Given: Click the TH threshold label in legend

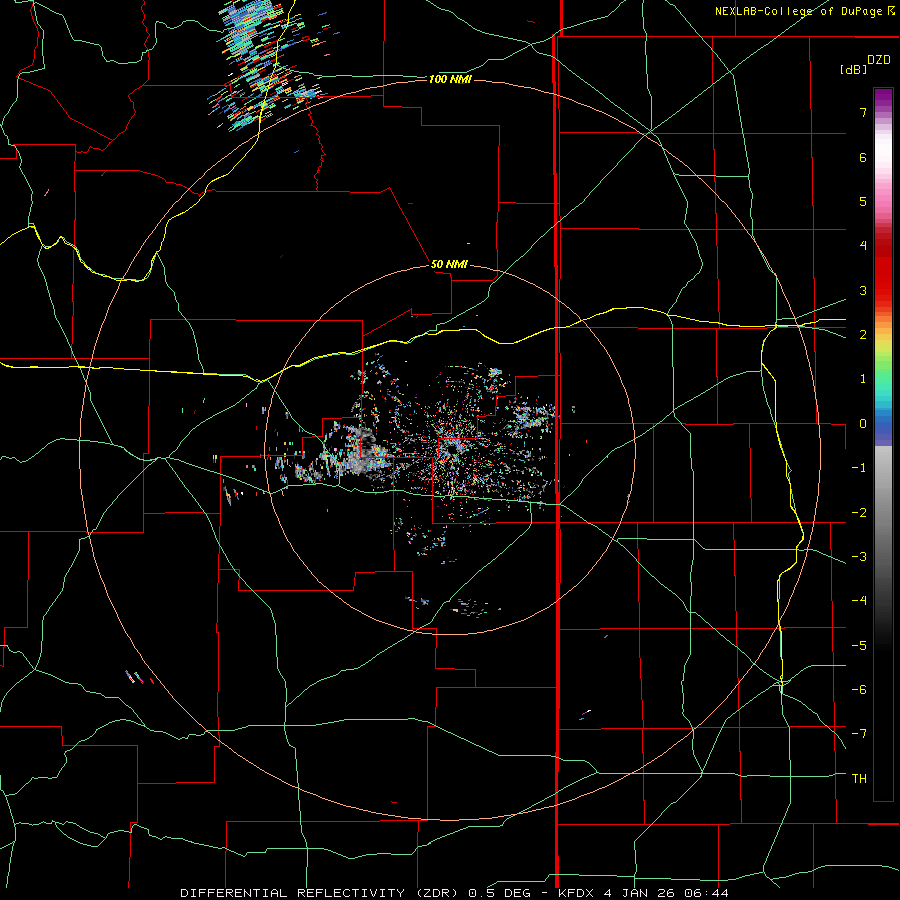Looking at the screenshot, I should click(x=859, y=779).
